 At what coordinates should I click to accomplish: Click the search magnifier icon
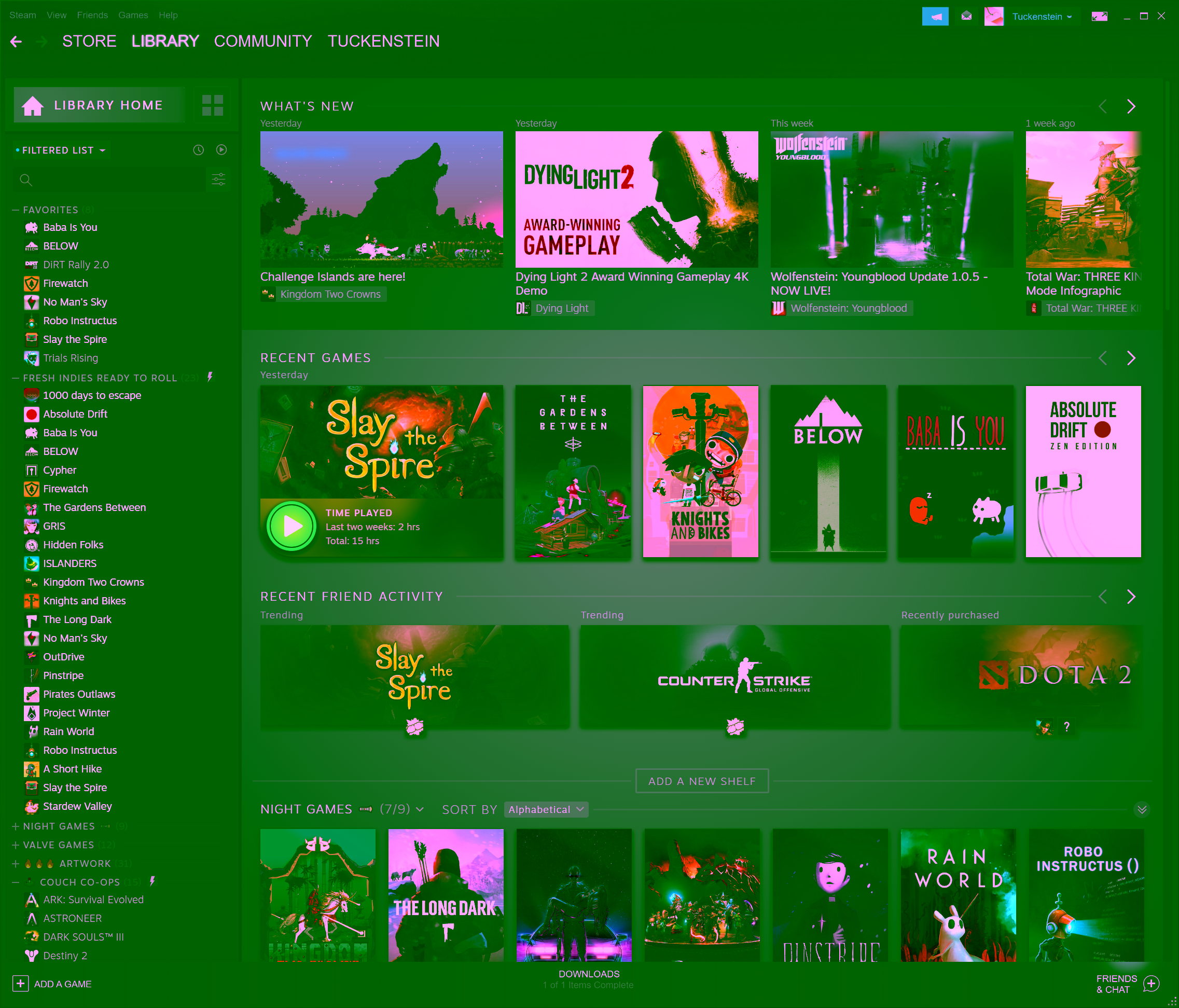[25, 181]
